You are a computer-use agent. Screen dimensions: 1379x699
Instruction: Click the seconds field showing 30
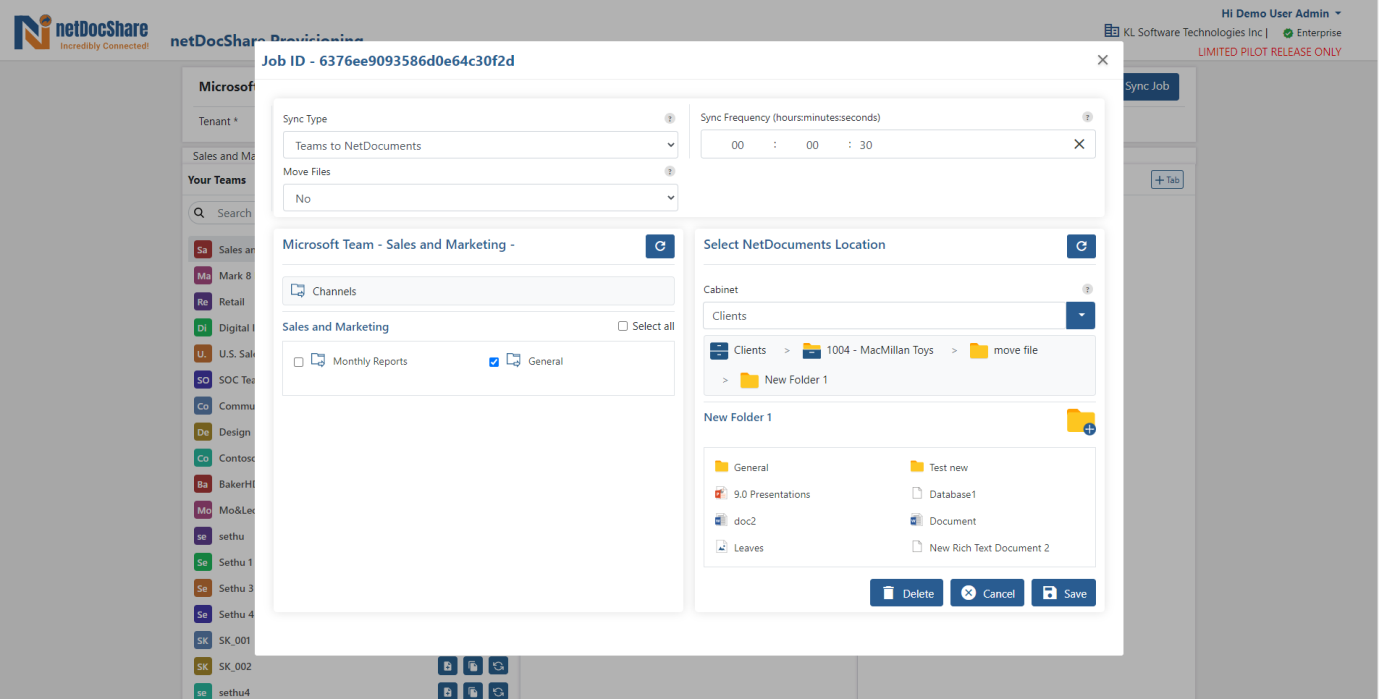coord(866,145)
